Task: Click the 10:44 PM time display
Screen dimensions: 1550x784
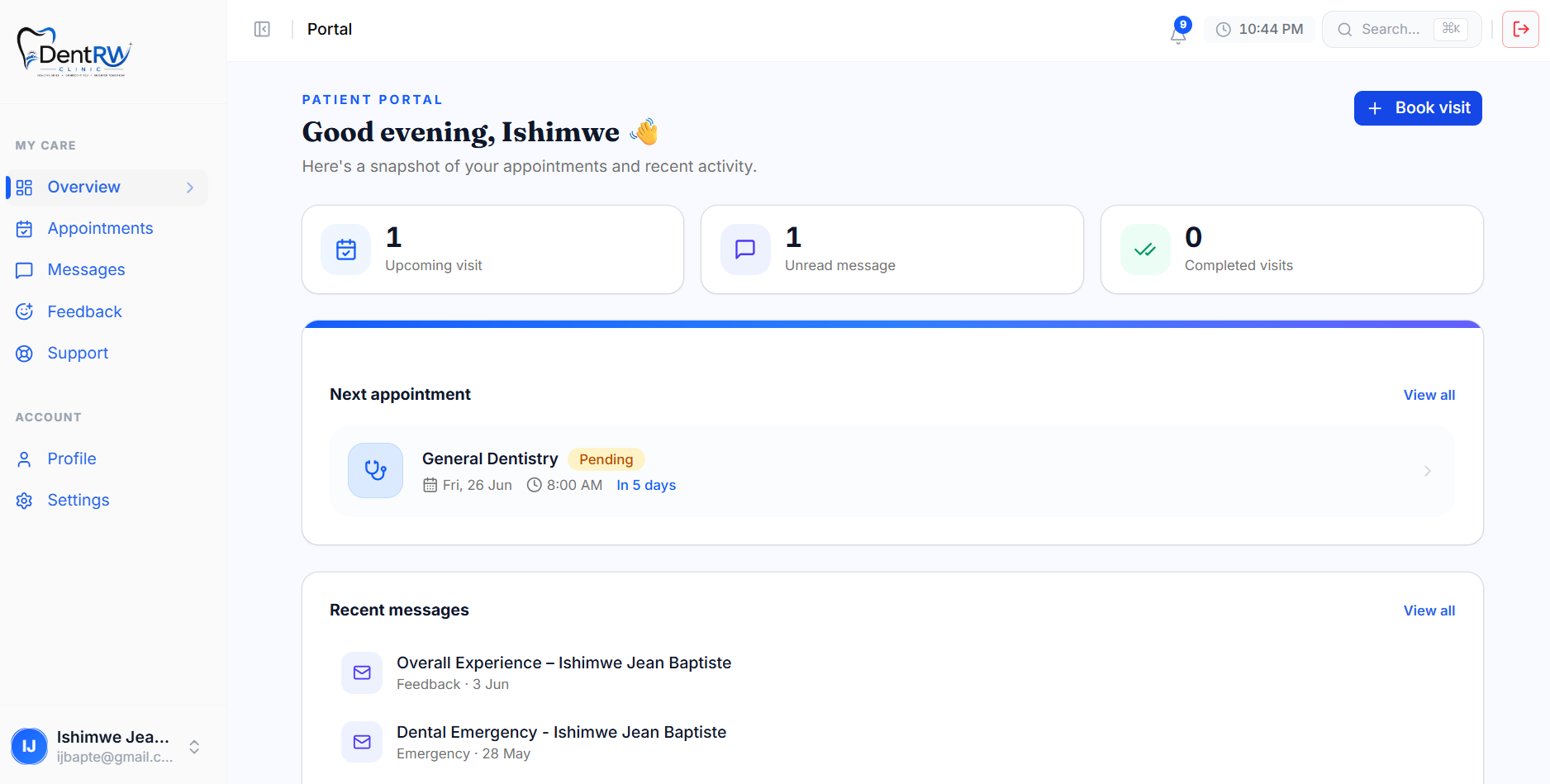Action: point(1271,30)
